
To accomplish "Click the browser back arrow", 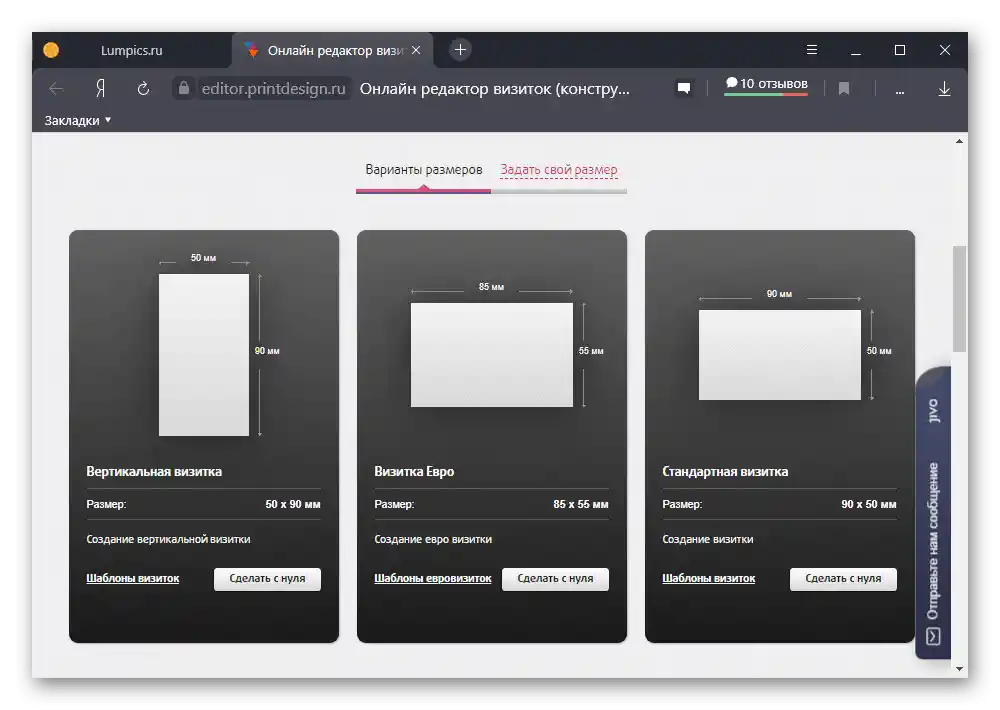I will point(56,89).
